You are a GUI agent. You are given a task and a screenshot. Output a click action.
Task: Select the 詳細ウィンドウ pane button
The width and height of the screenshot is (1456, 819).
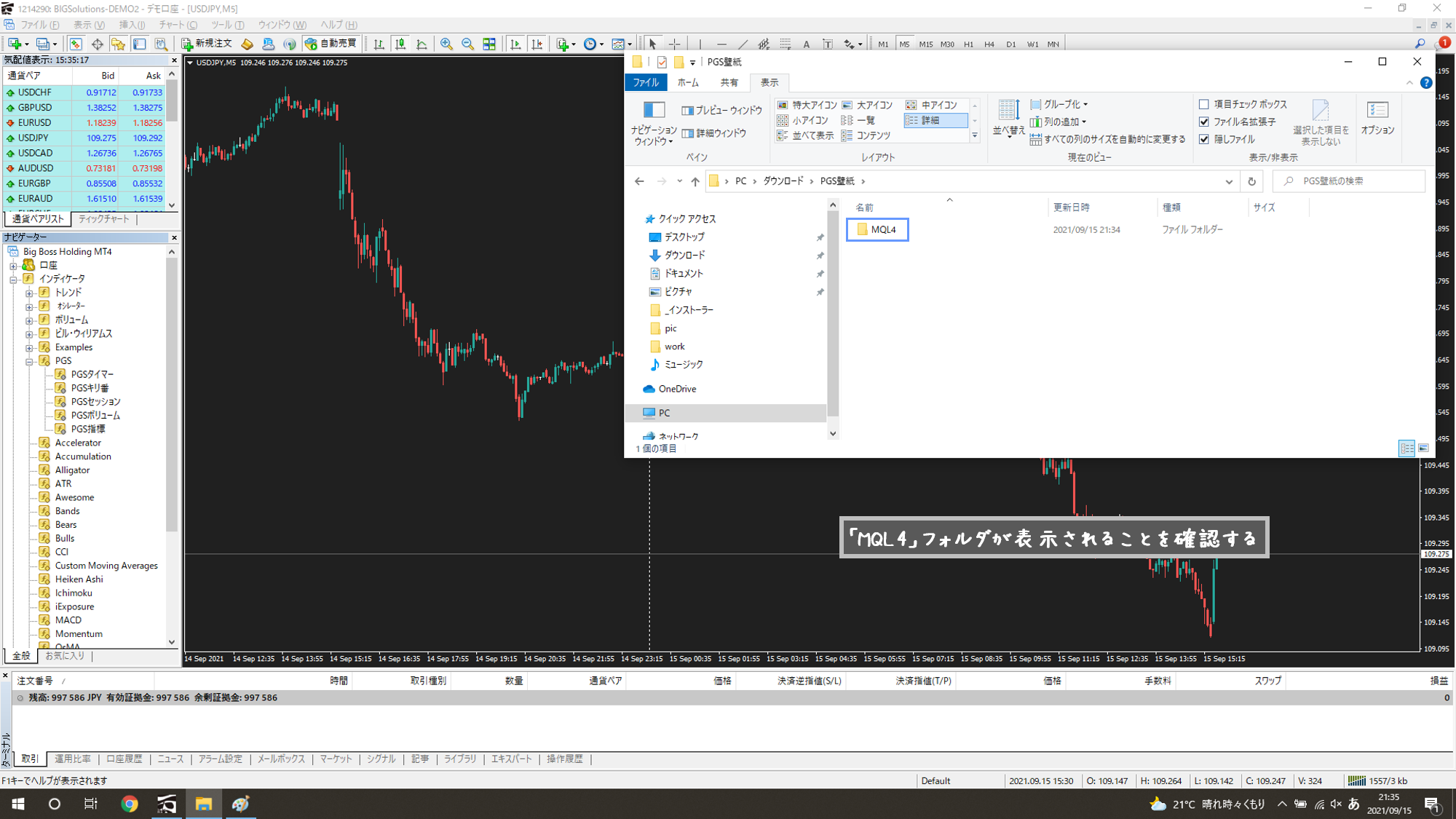click(x=714, y=133)
